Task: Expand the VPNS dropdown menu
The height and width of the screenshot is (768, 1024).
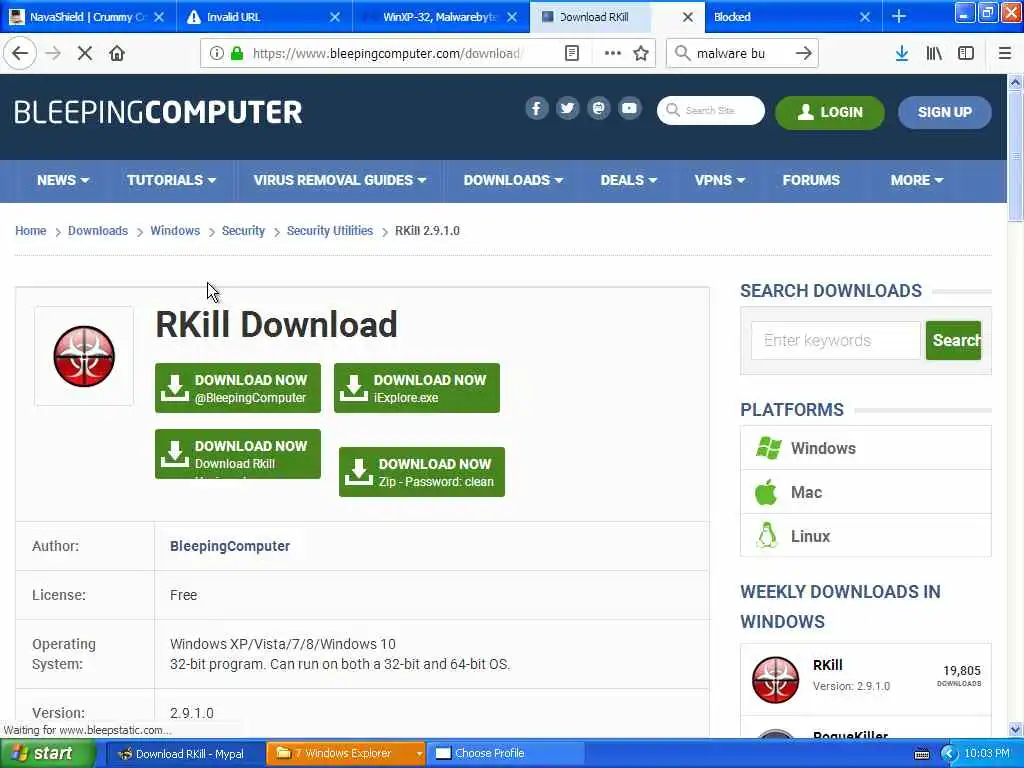Action: (x=720, y=180)
